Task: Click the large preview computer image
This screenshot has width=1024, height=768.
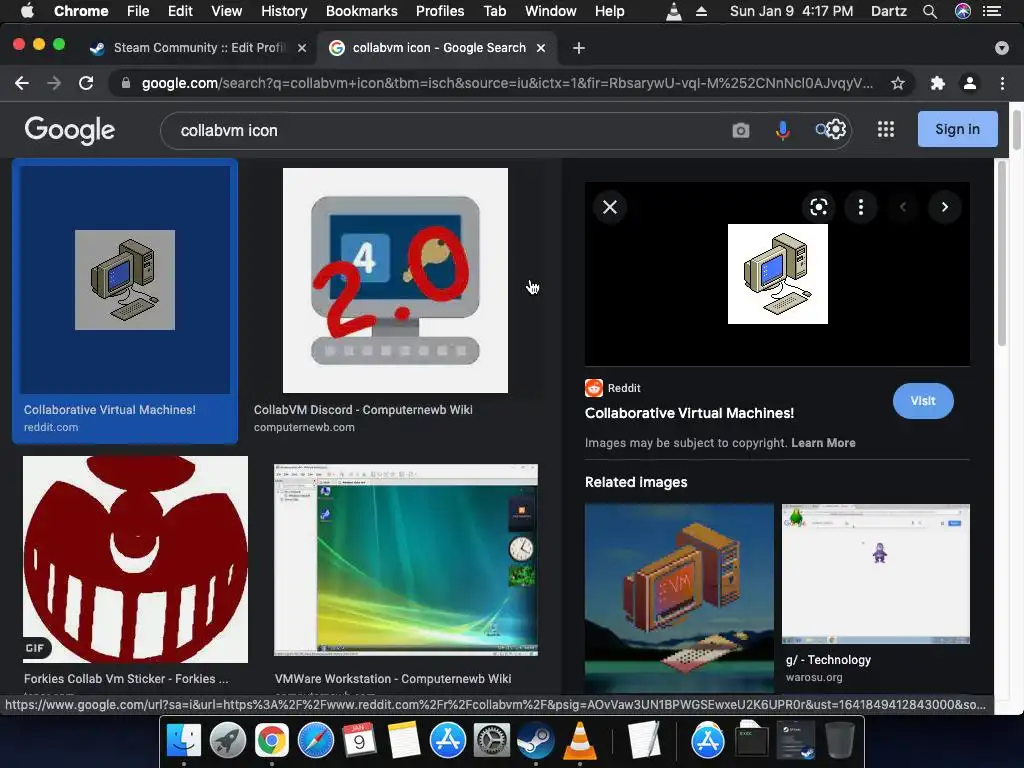Action: (x=778, y=274)
